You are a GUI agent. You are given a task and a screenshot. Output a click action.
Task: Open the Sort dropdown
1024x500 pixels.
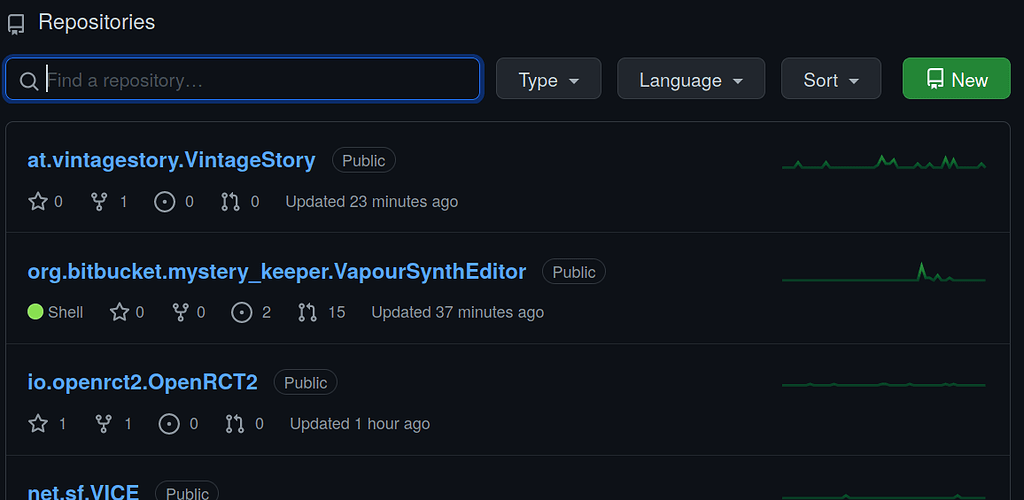tap(831, 79)
